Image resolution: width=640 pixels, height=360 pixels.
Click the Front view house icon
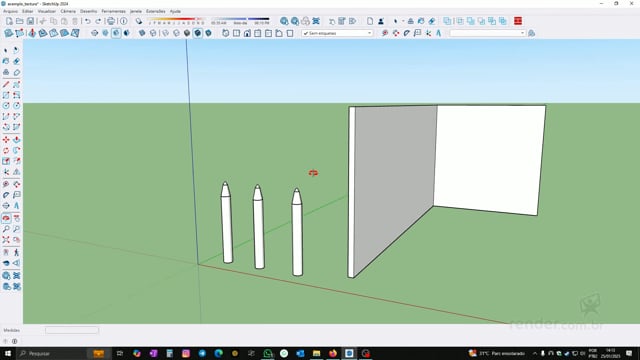(x=247, y=33)
